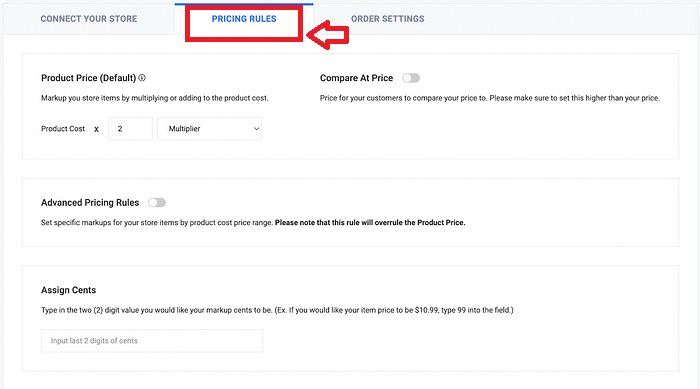The width and height of the screenshot is (700, 389).
Task: Click the Assign Cents heading
Action: pyautogui.click(x=68, y=290)
